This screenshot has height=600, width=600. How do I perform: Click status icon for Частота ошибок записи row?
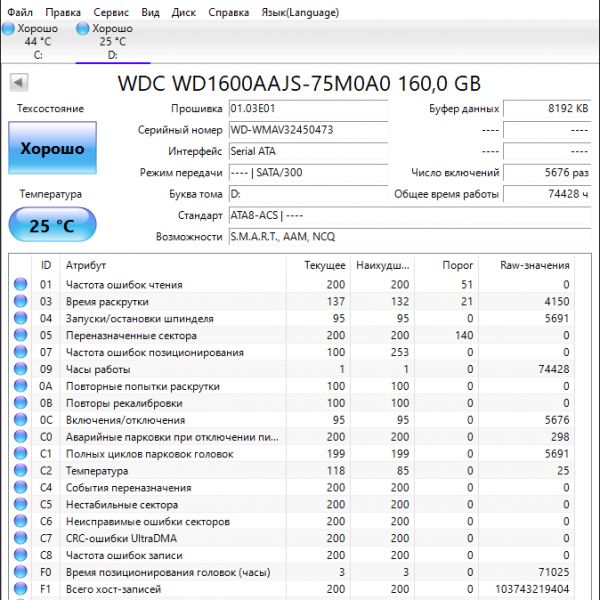(21, 555)
